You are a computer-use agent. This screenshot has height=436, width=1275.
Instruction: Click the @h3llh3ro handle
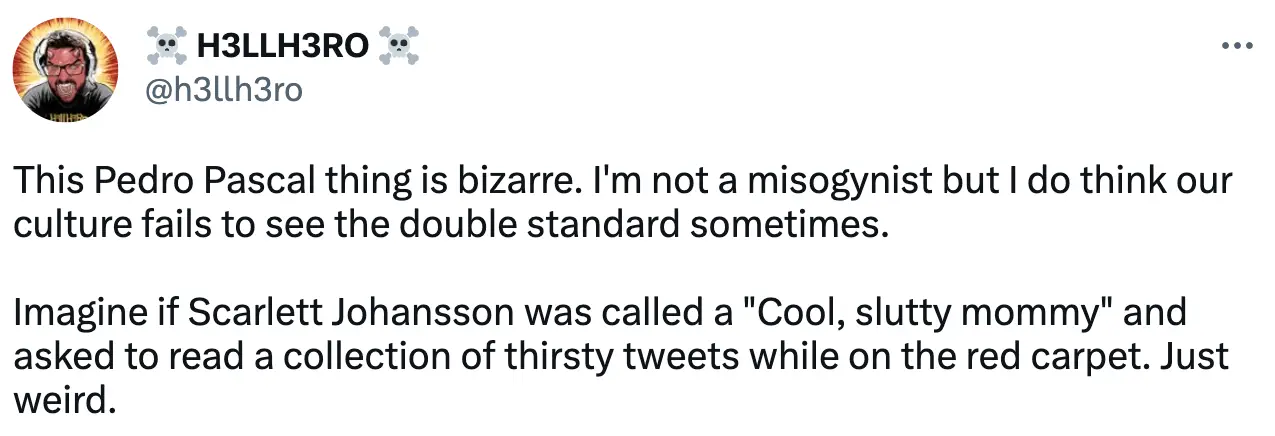click(x=223, y=91)
